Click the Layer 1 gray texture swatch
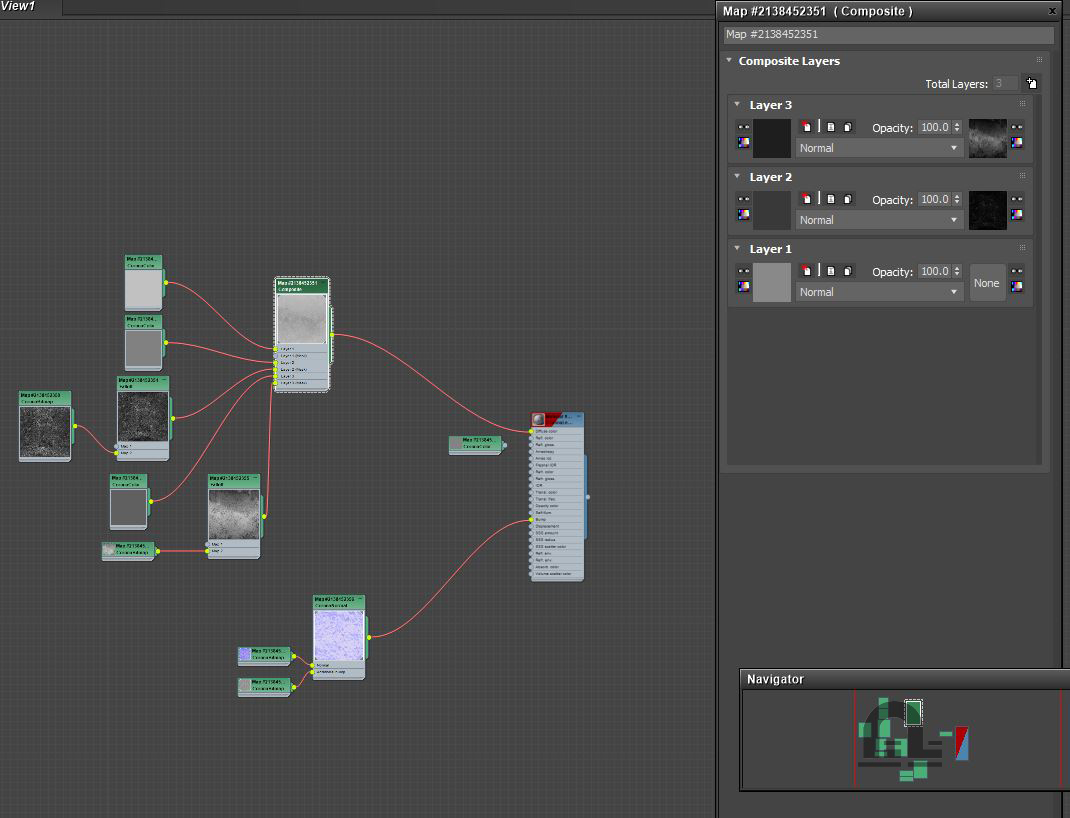This screenshot has width=1070, height=818. pos(771,282)
